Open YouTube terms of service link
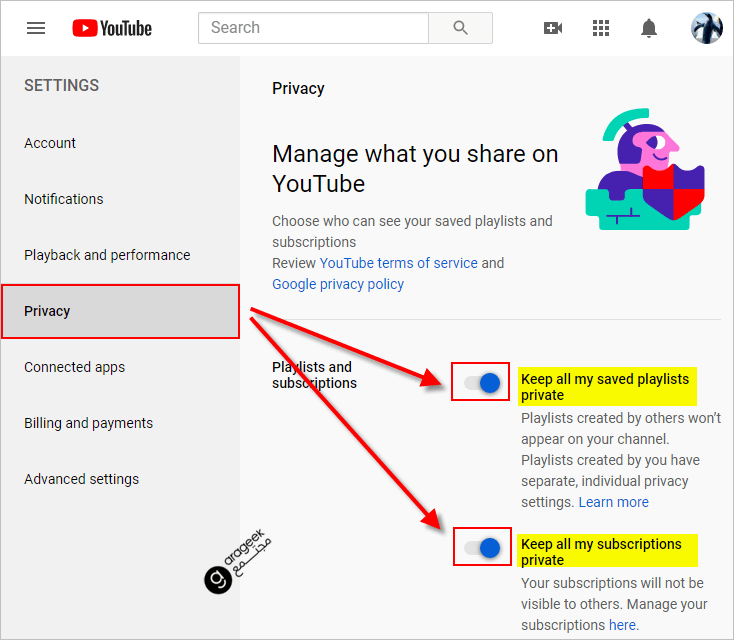The height and width of the screenshot is (640, 734). pos(398,263)
